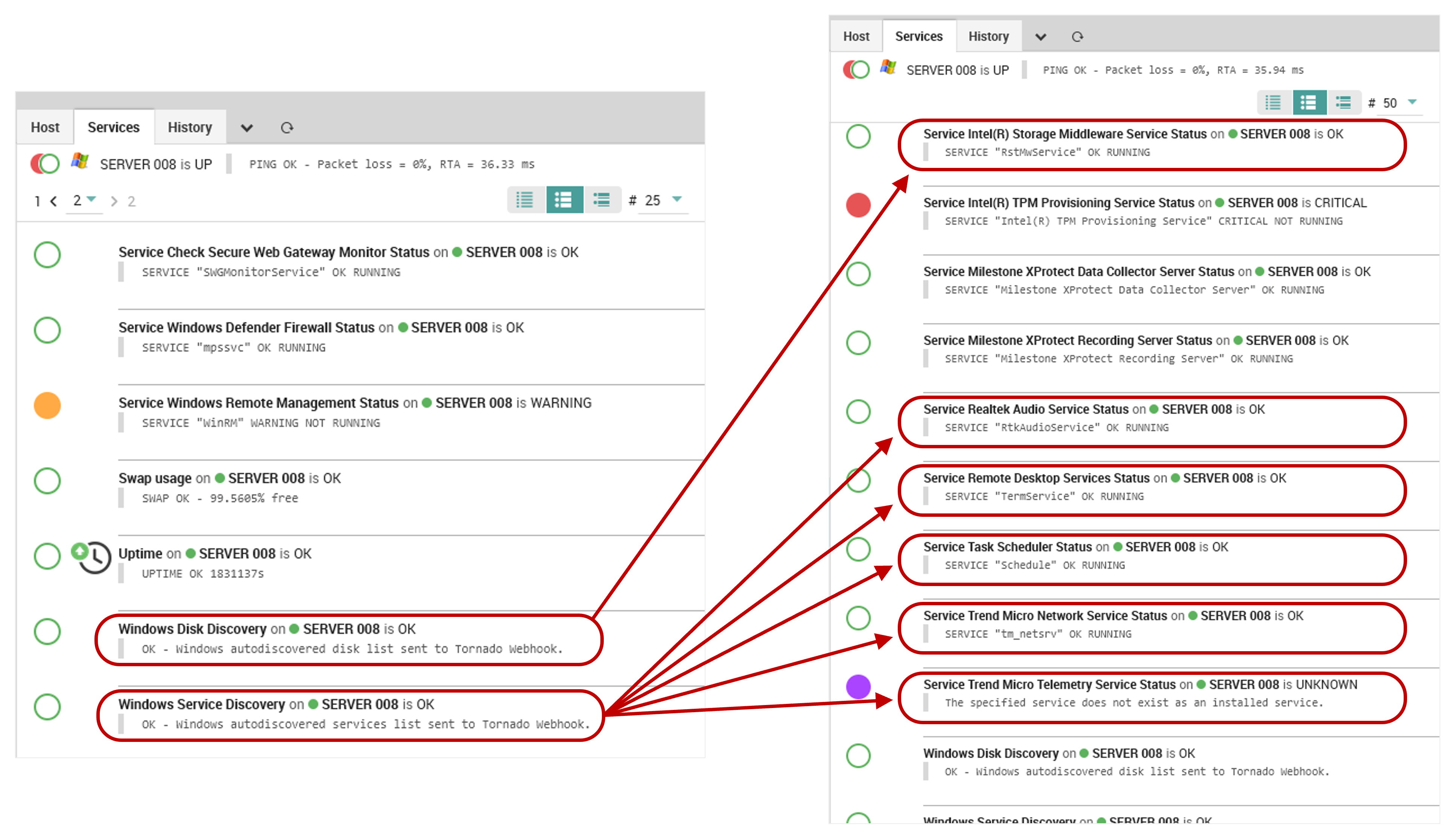This screenshot has height=836, width=1456.
Task: Click refresh icon in right panel
Action: point(1078,37)
